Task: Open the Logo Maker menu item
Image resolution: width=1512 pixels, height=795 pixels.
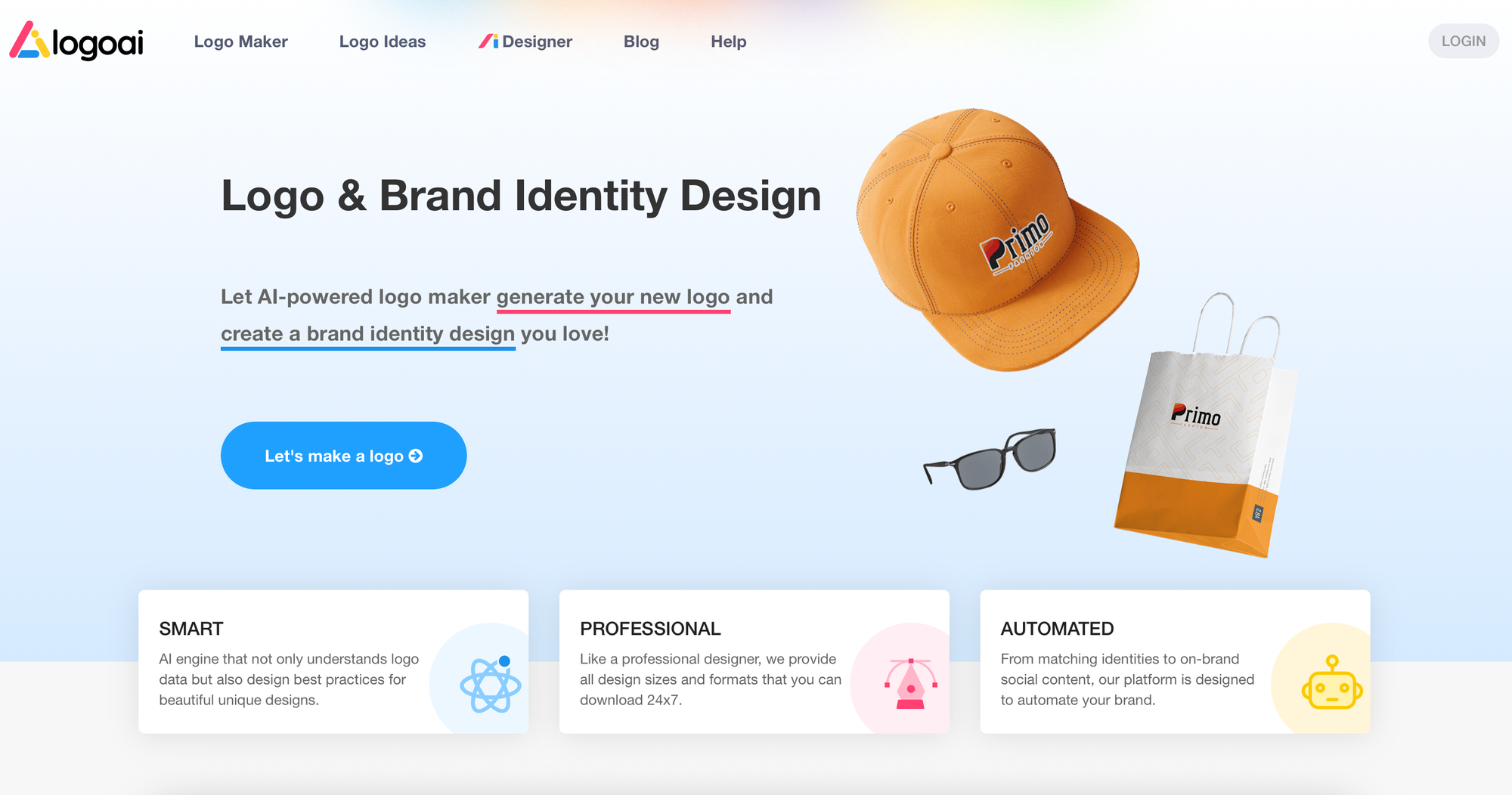Action: click(240, 42)
